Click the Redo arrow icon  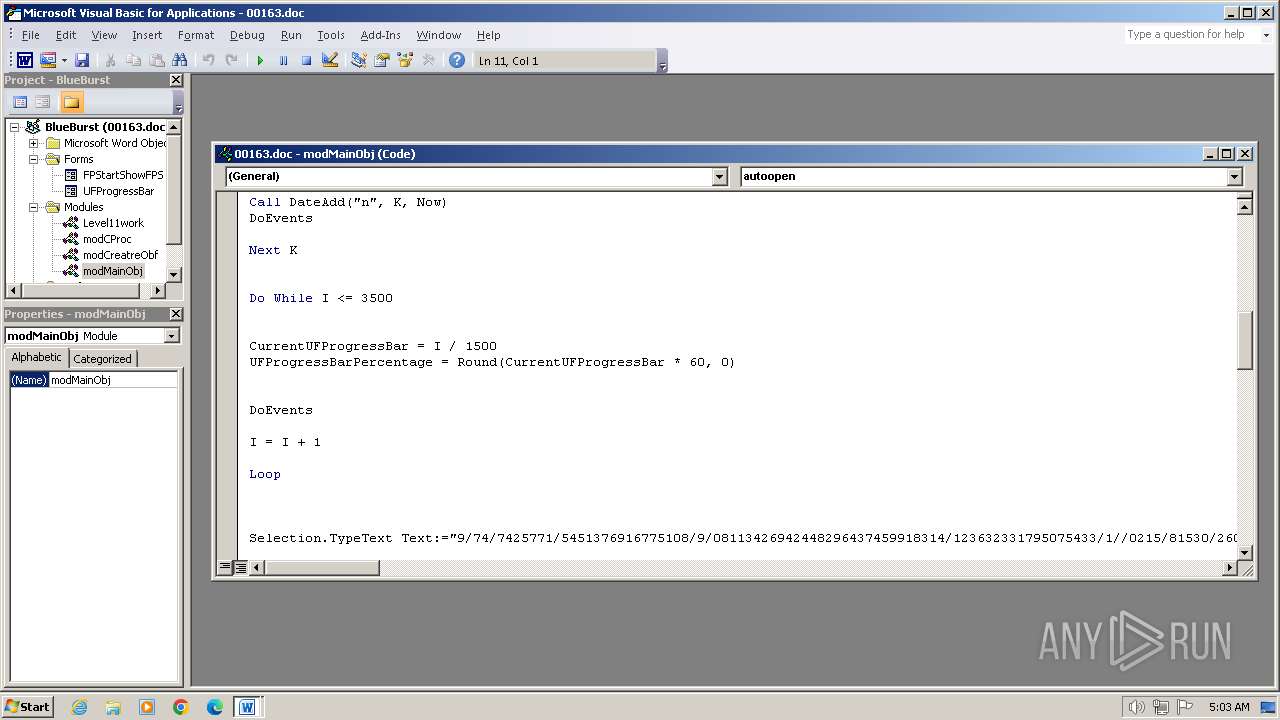[x=231, y=60]
